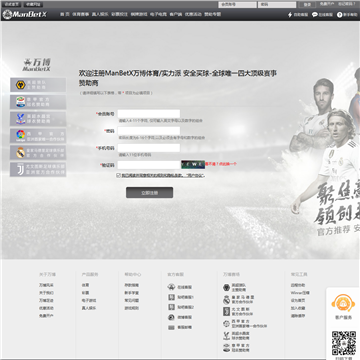The width and height of the screenshot is (360, 360).
Task: Focus the 密码 field in registration form
Action: (x=149, y=131)
